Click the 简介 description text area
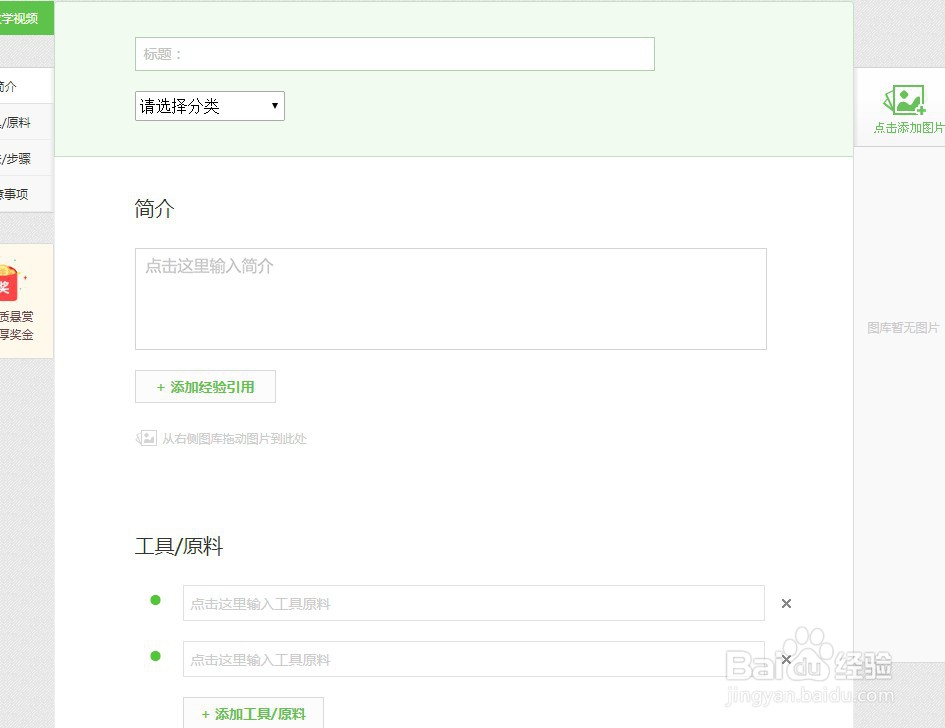Image resolution: width=945 pixels, height=728 pixels. coord(450,297)
